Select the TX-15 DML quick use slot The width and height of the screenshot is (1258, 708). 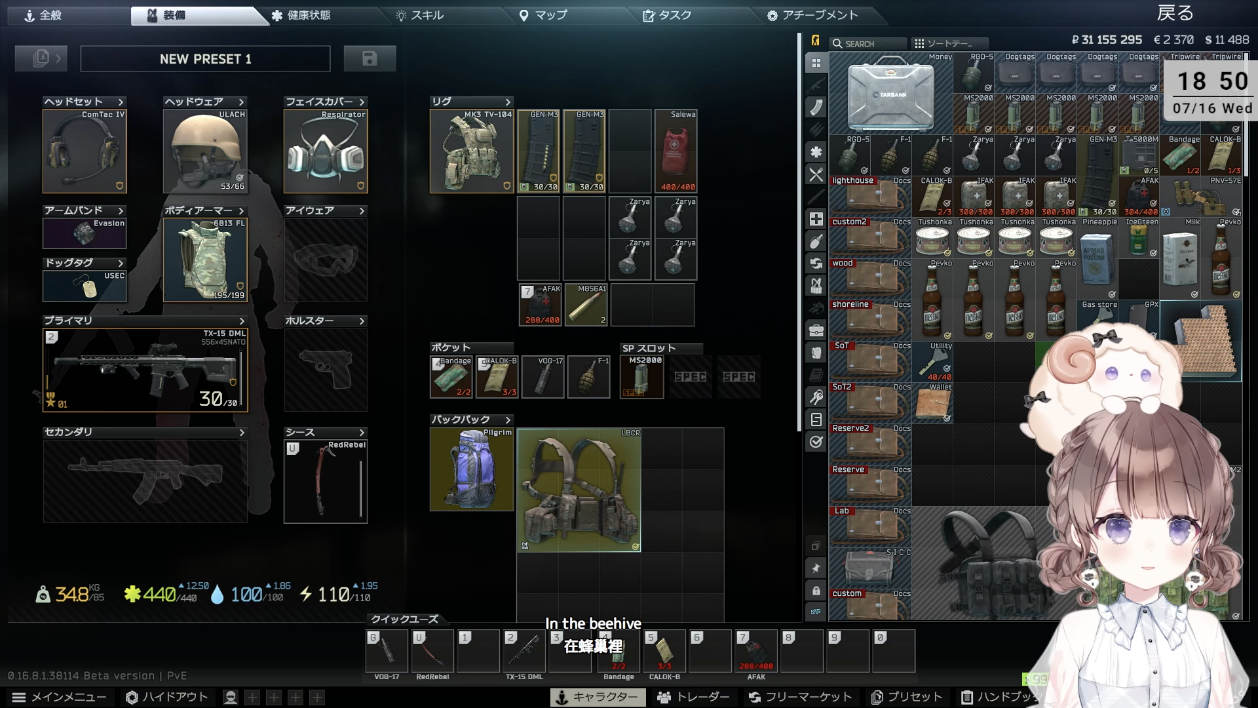524,651
